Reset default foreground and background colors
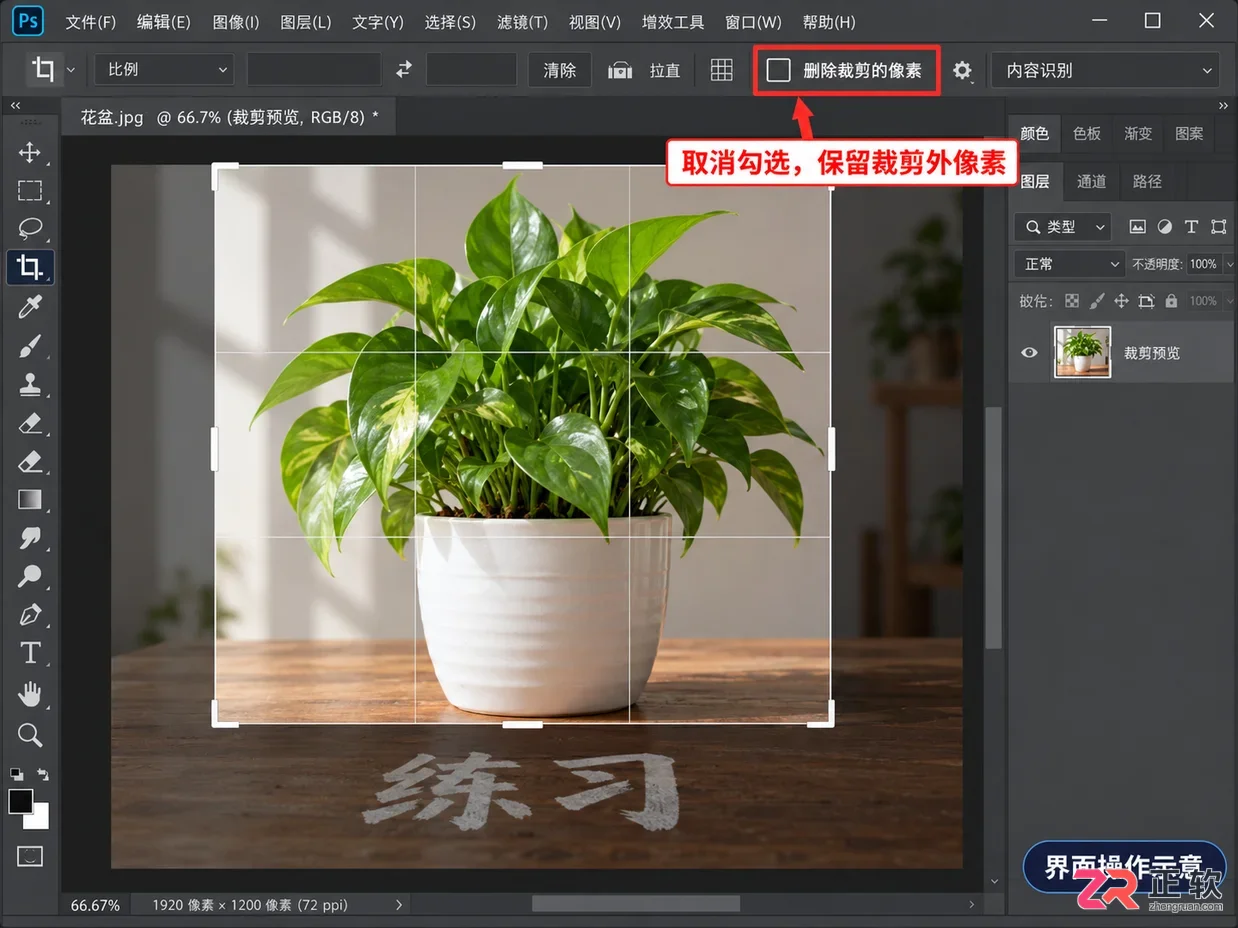This screenshot has height=928, width=1238. click(x=16, y=774)
